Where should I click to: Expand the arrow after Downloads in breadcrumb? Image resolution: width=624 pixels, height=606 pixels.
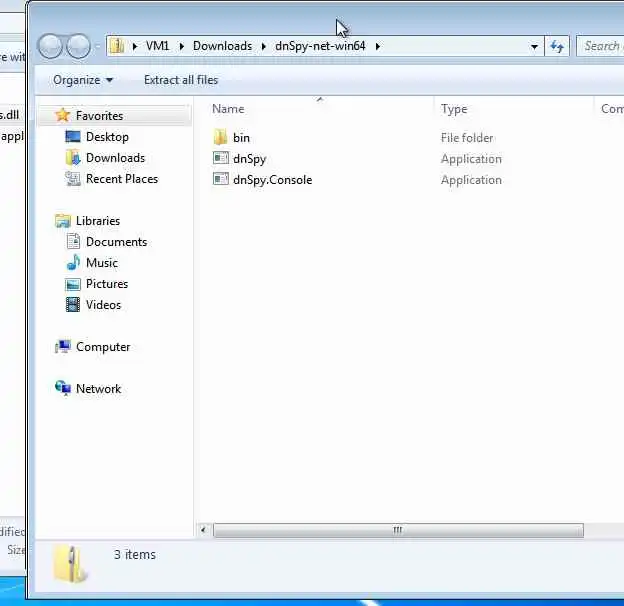click(263, 47)
